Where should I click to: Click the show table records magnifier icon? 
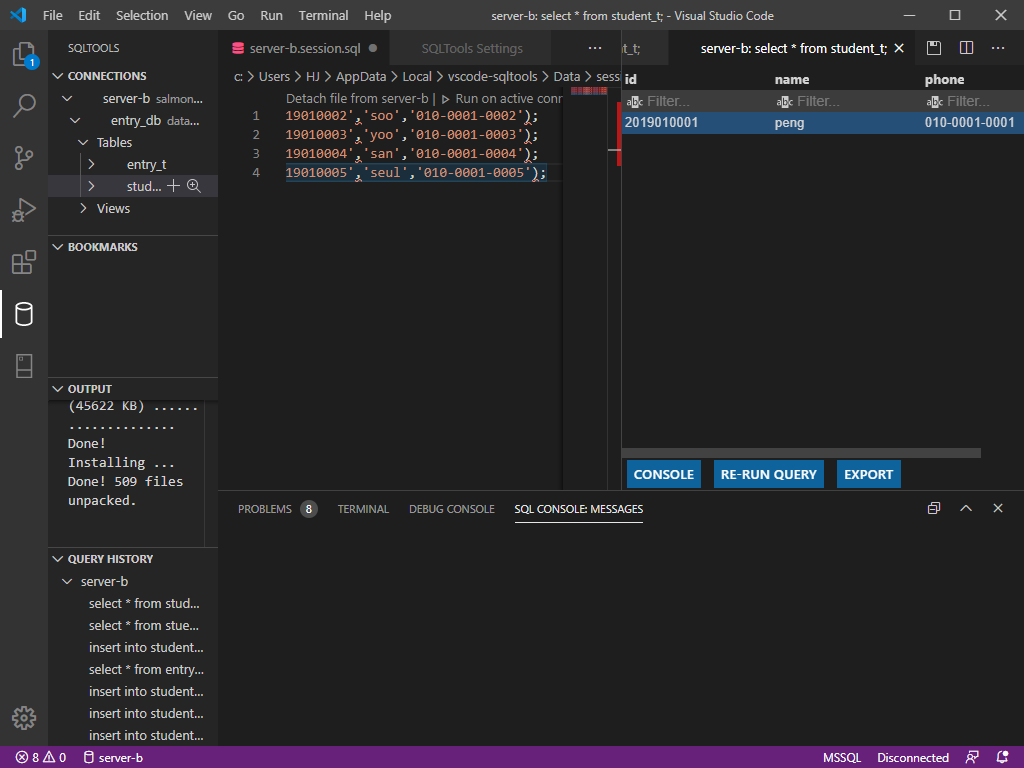(x=194, y=186)
